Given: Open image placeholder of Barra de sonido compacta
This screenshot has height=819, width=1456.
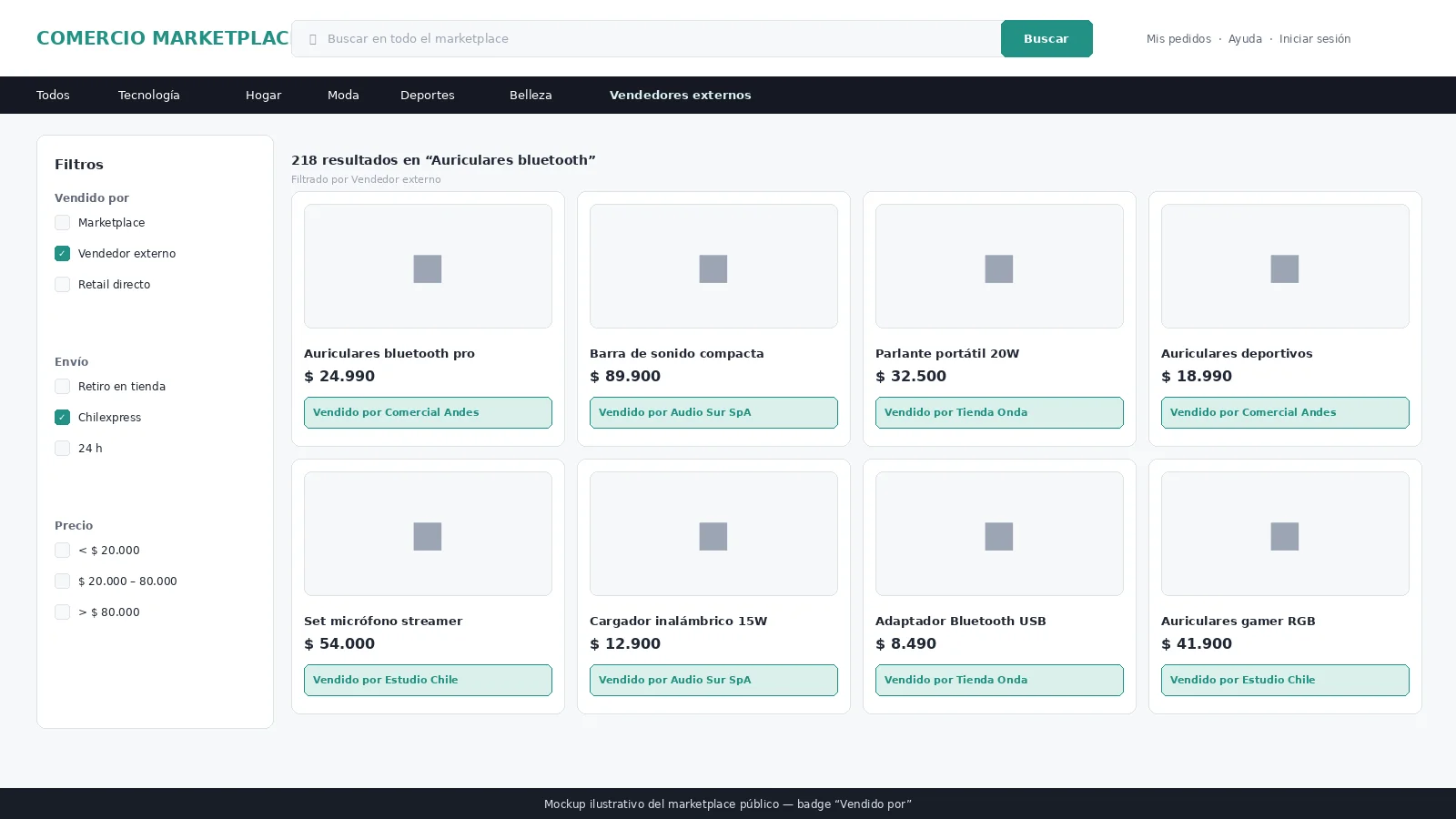Looking at the screenshot, I should 713,266.
